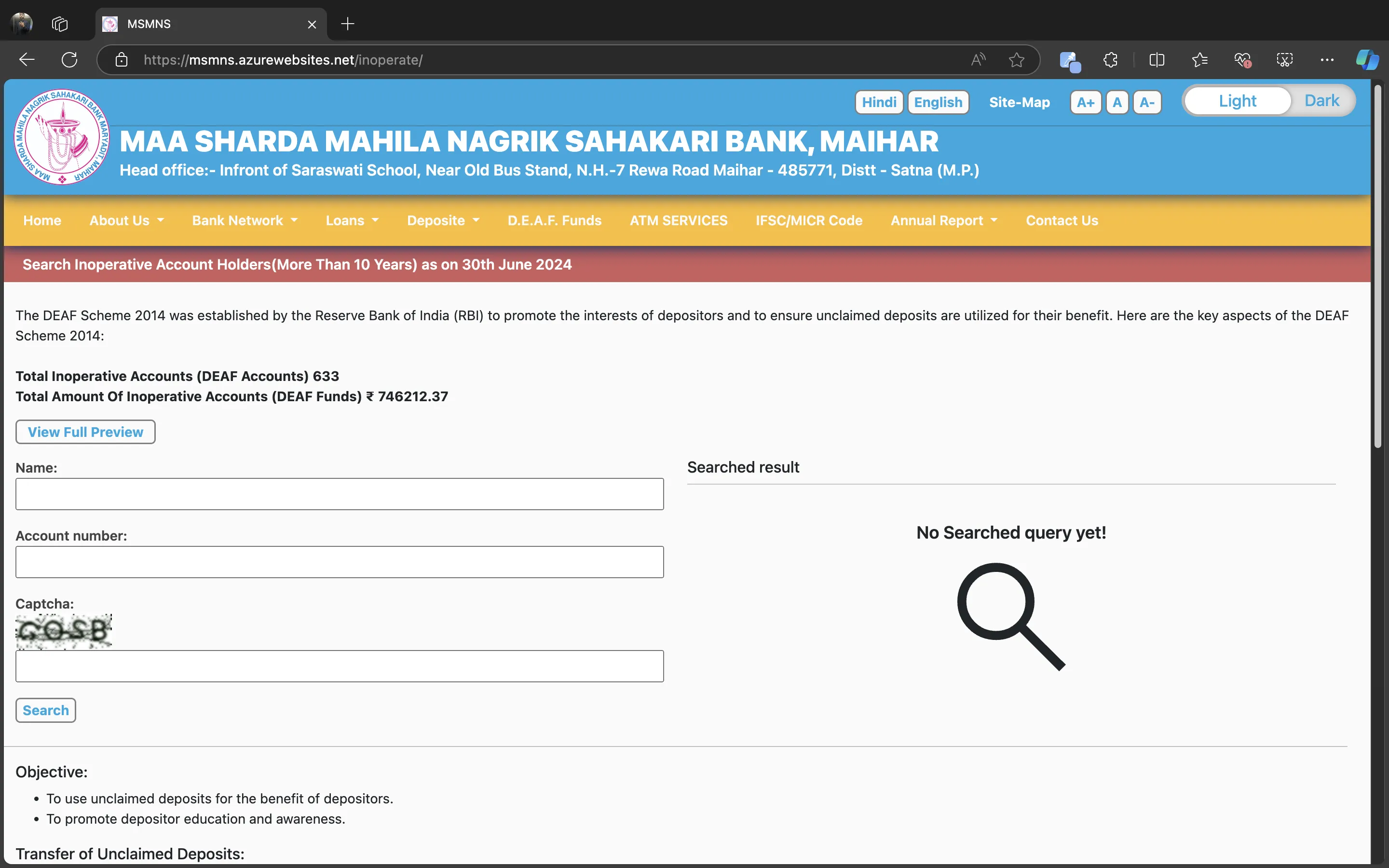The height and width of the screenshot is (868, 1389).
Task: Click the captcha image
Action: point(64,632)
